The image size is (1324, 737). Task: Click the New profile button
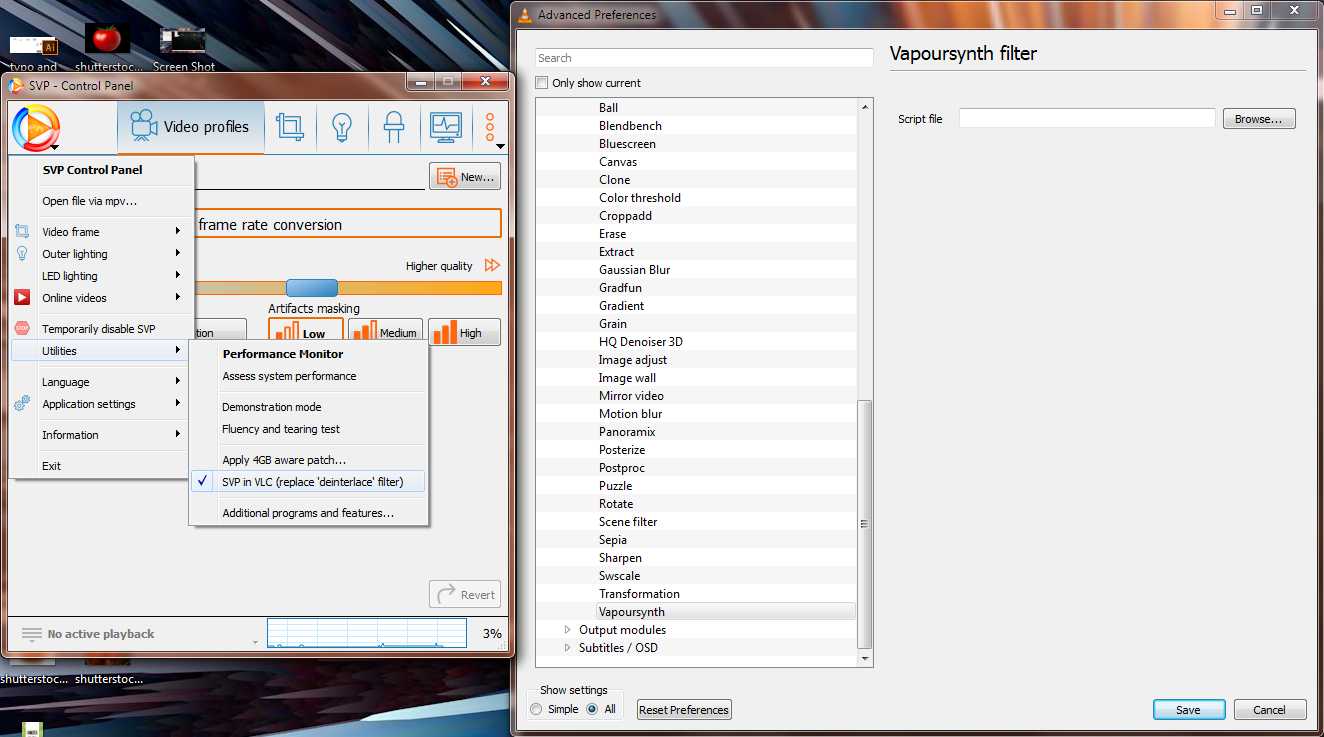(x=465, y=177)
